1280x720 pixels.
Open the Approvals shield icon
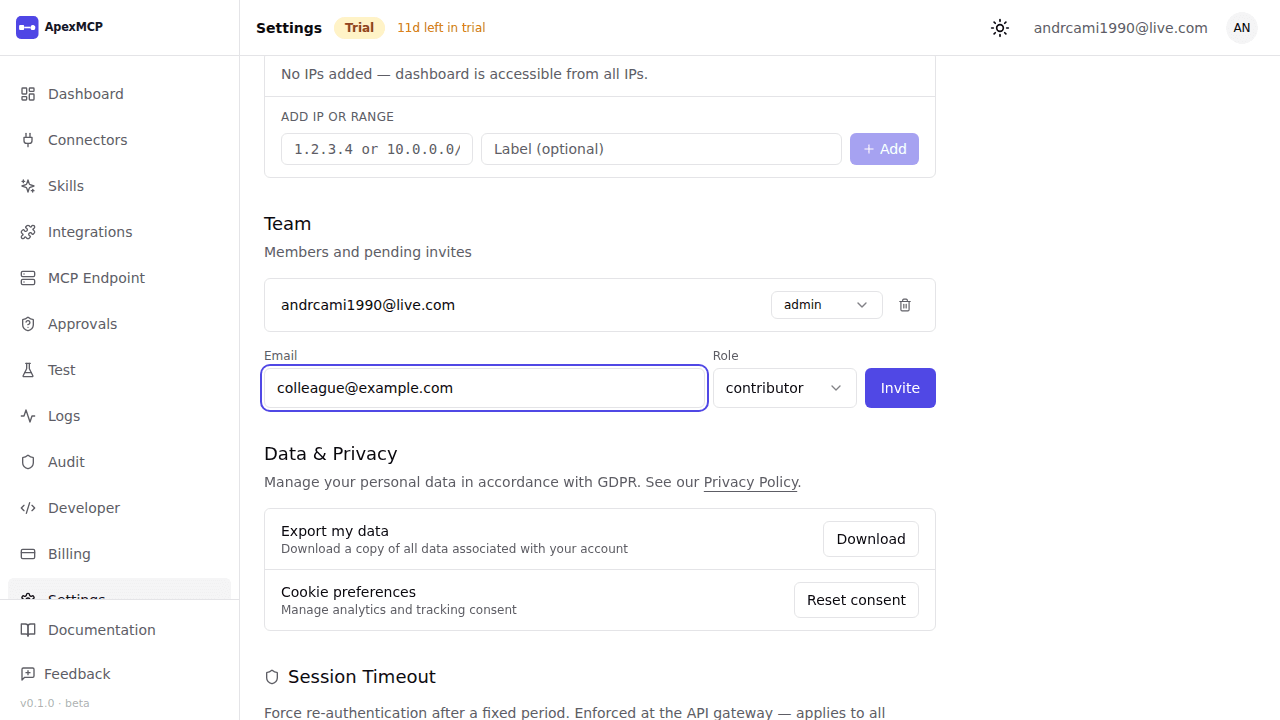[x=28, y=324]
